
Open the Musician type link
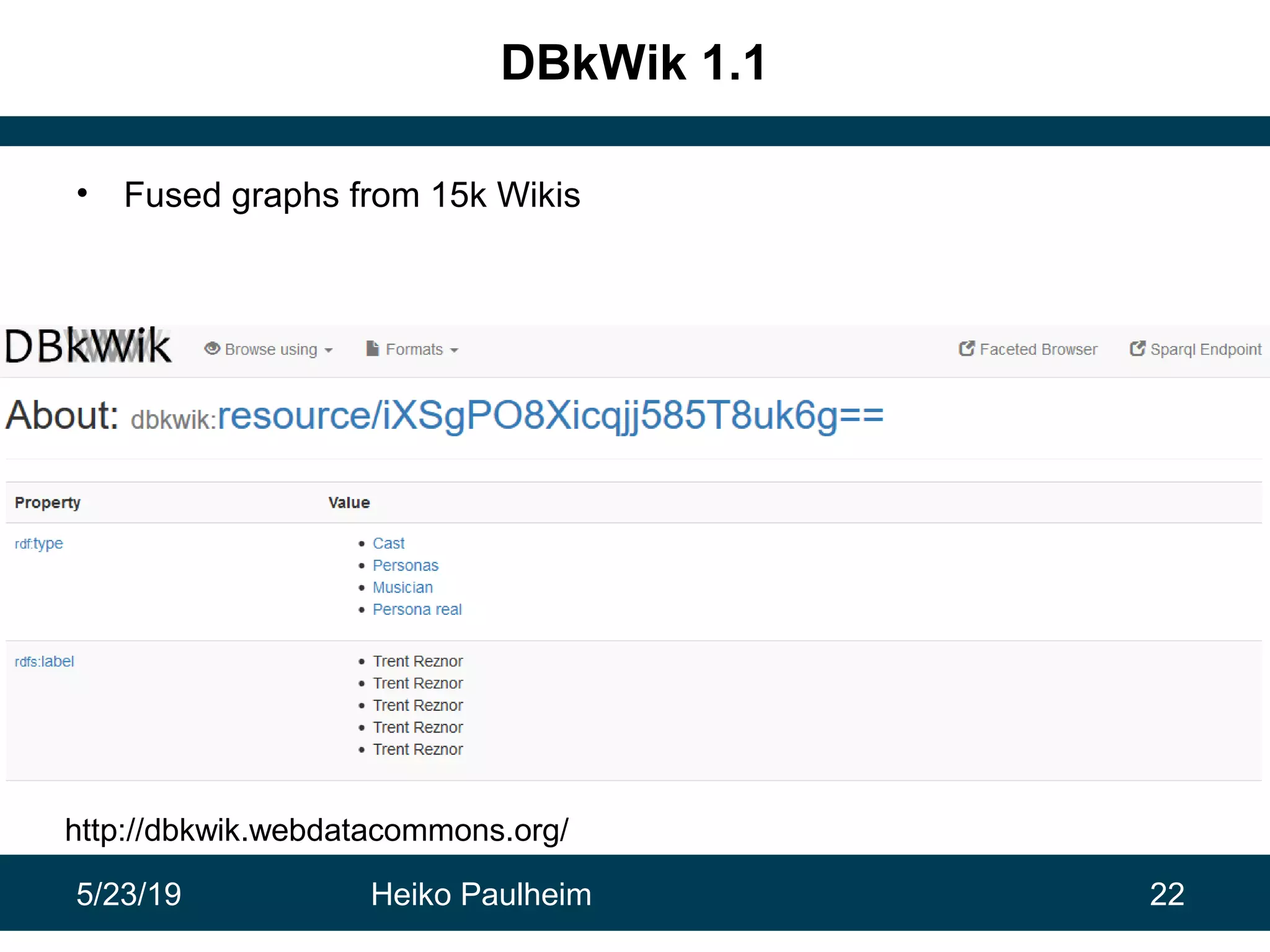pos(403,588)
